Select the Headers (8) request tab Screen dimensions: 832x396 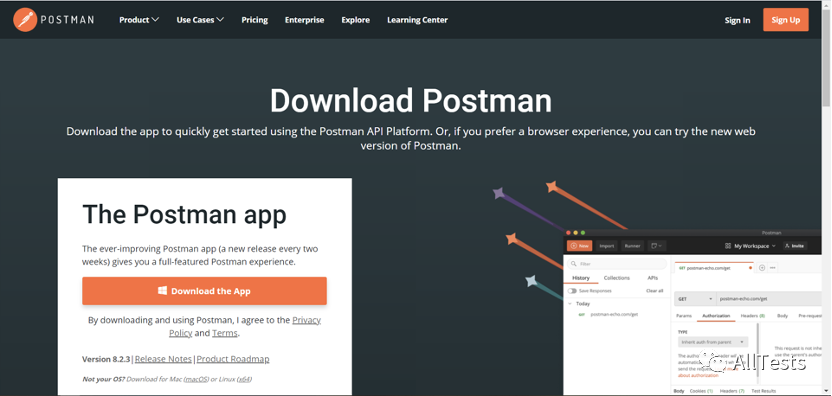pyautogui.click(x=753, y=316)
